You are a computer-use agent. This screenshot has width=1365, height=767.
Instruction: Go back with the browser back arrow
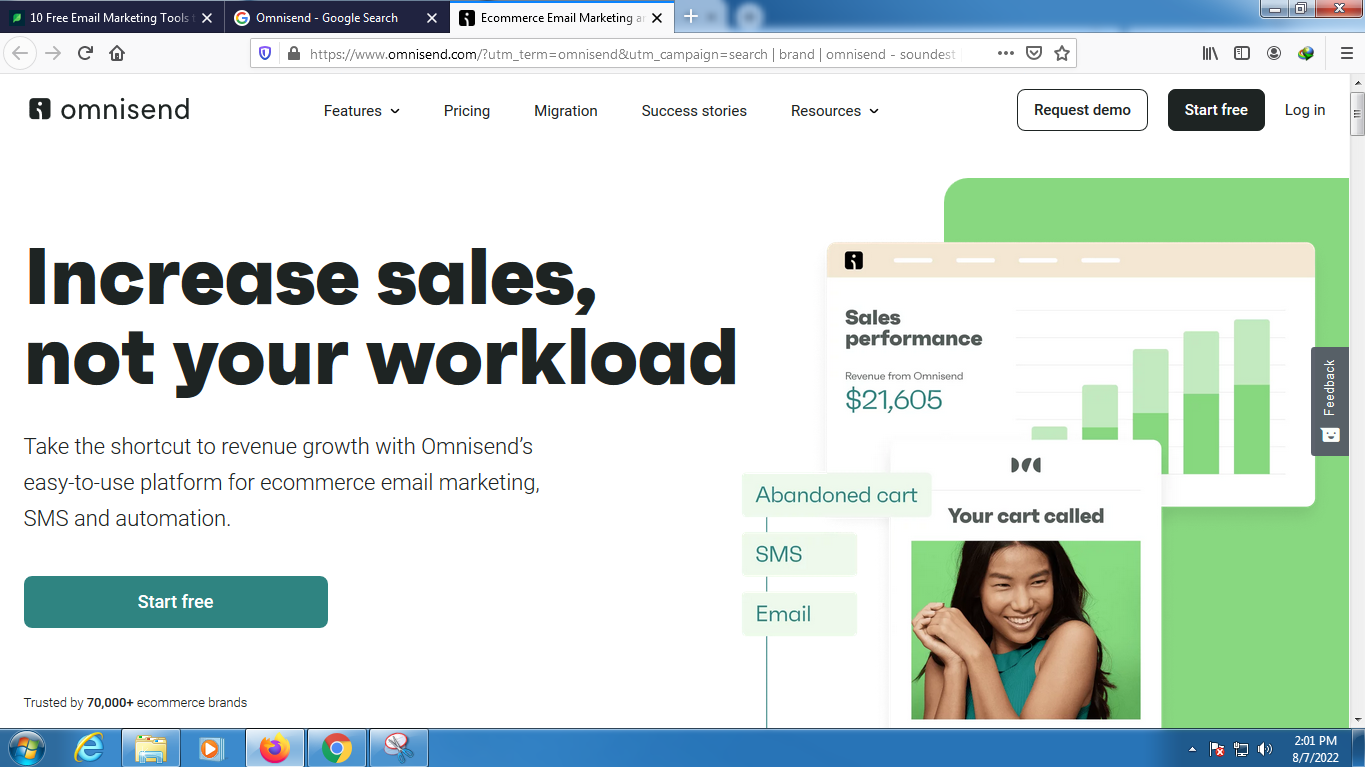click(x=21, y=54)
